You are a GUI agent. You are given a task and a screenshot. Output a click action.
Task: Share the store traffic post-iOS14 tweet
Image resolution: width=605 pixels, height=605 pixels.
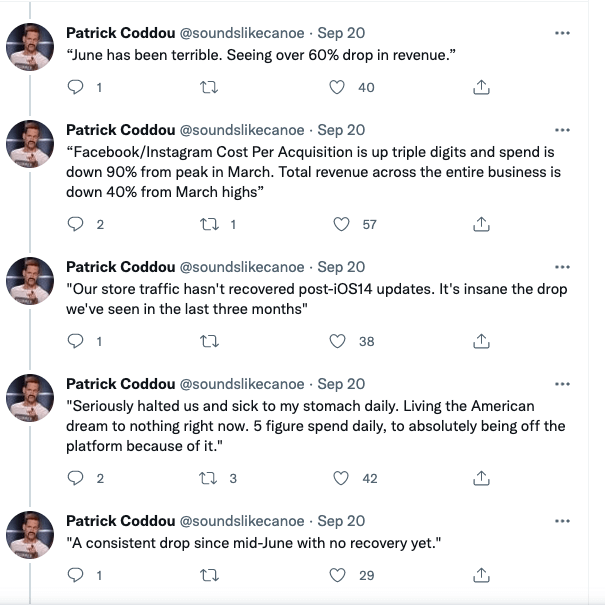(x=481, y=341)
